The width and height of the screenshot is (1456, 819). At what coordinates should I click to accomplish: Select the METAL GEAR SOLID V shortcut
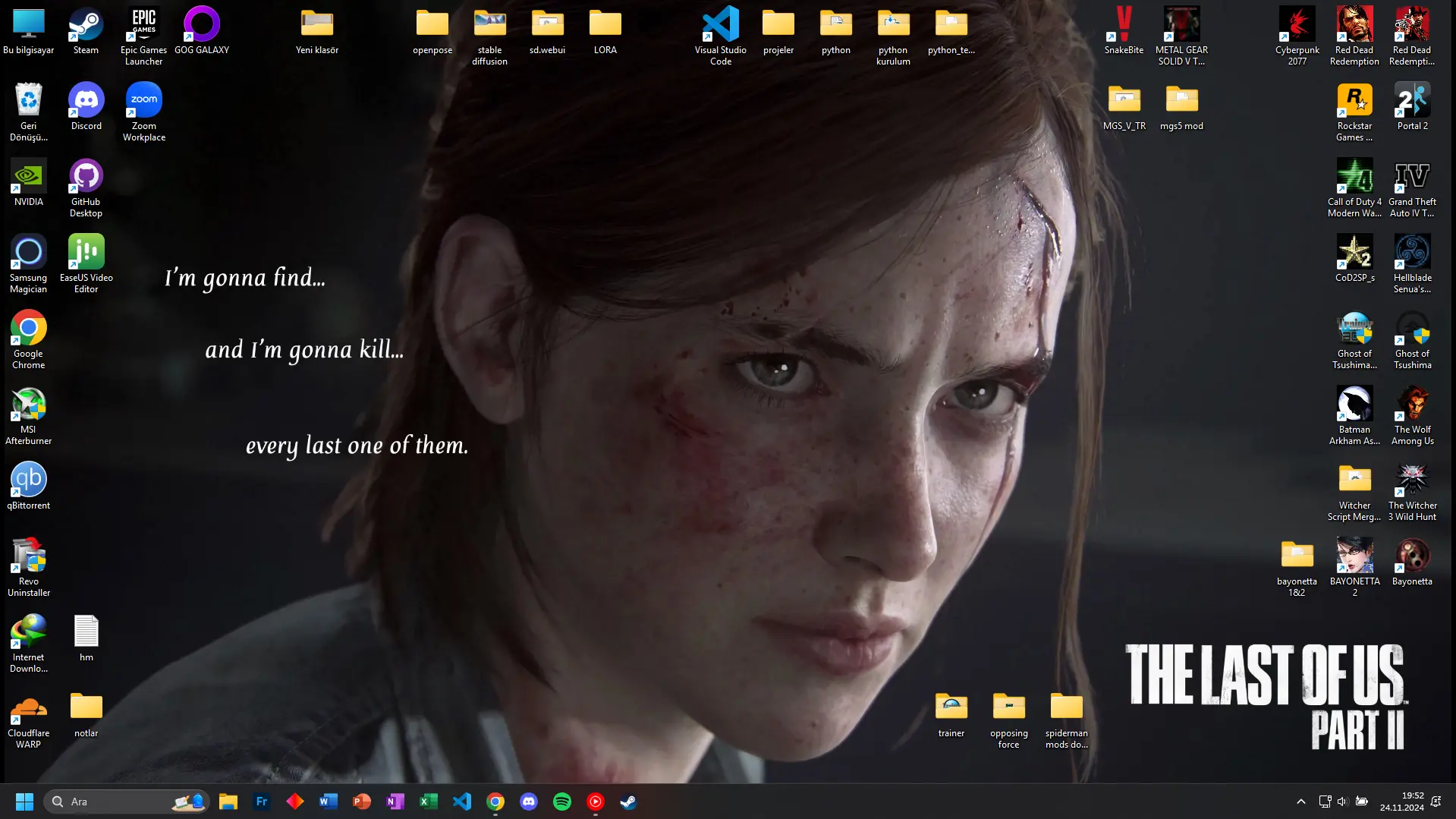point(1181,36)
